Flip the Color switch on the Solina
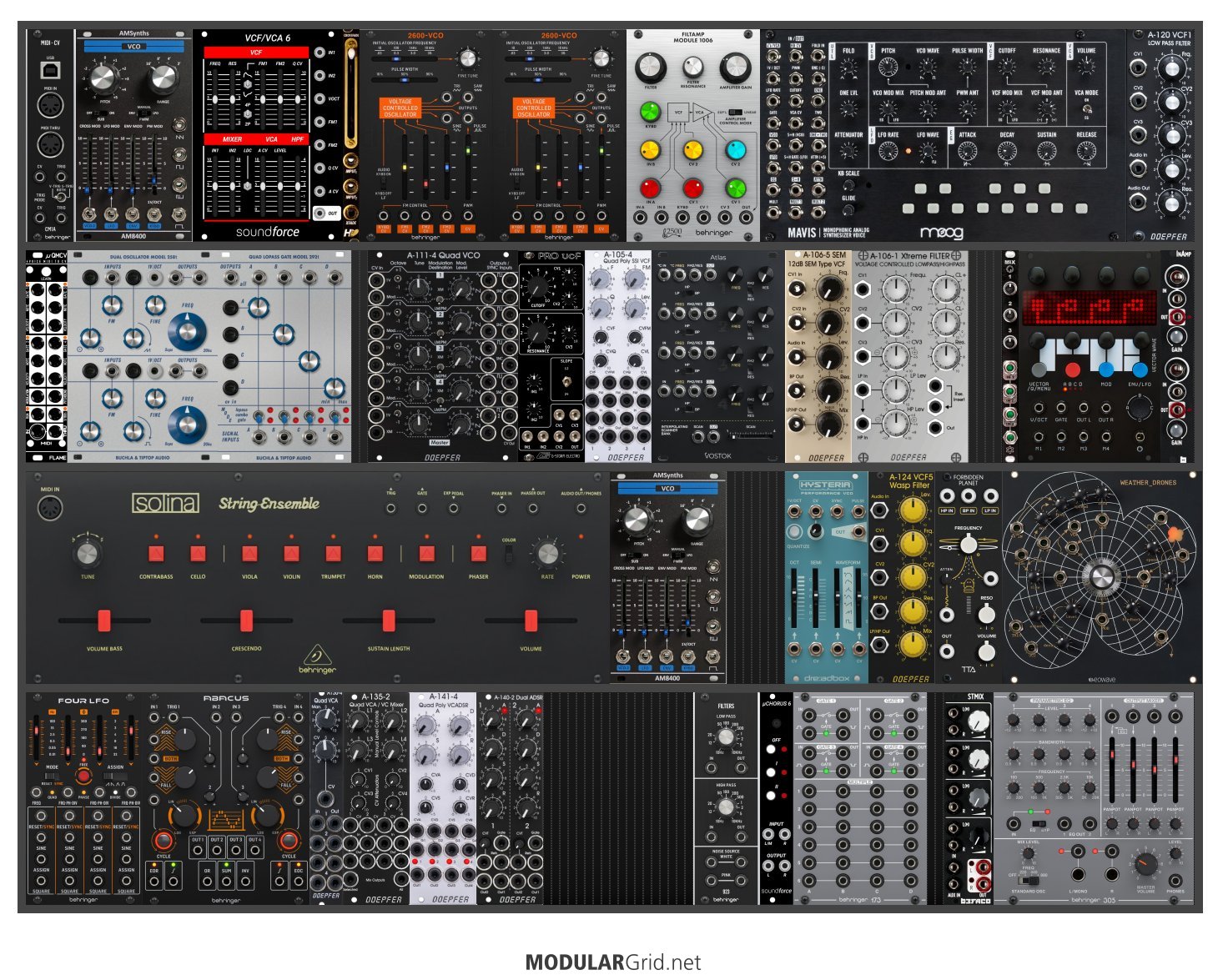Image resolution: width=1228 pixels, height=980 pixels. tap(509, 555)
